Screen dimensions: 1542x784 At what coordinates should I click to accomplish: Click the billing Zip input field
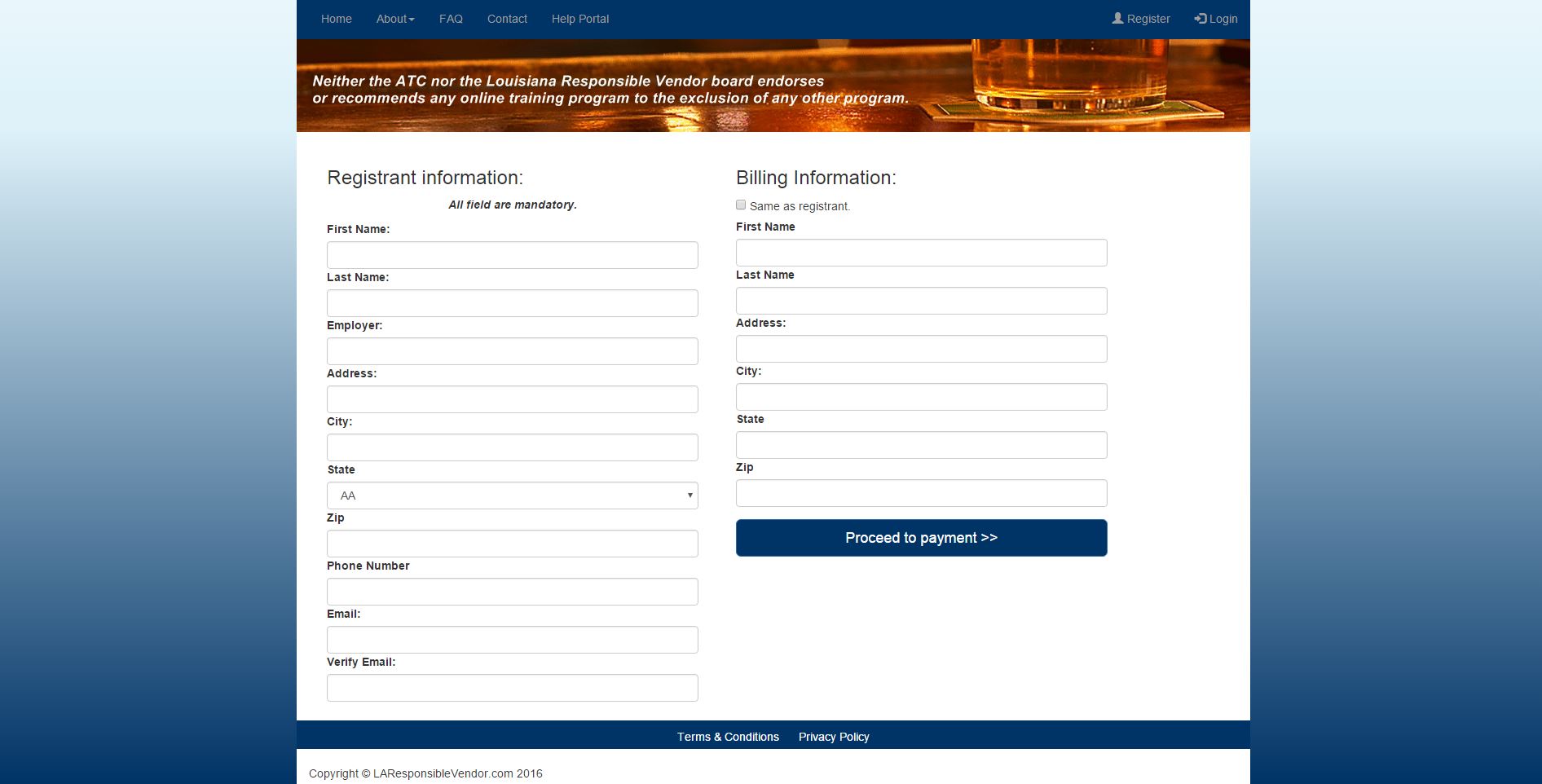pos(921,493)
